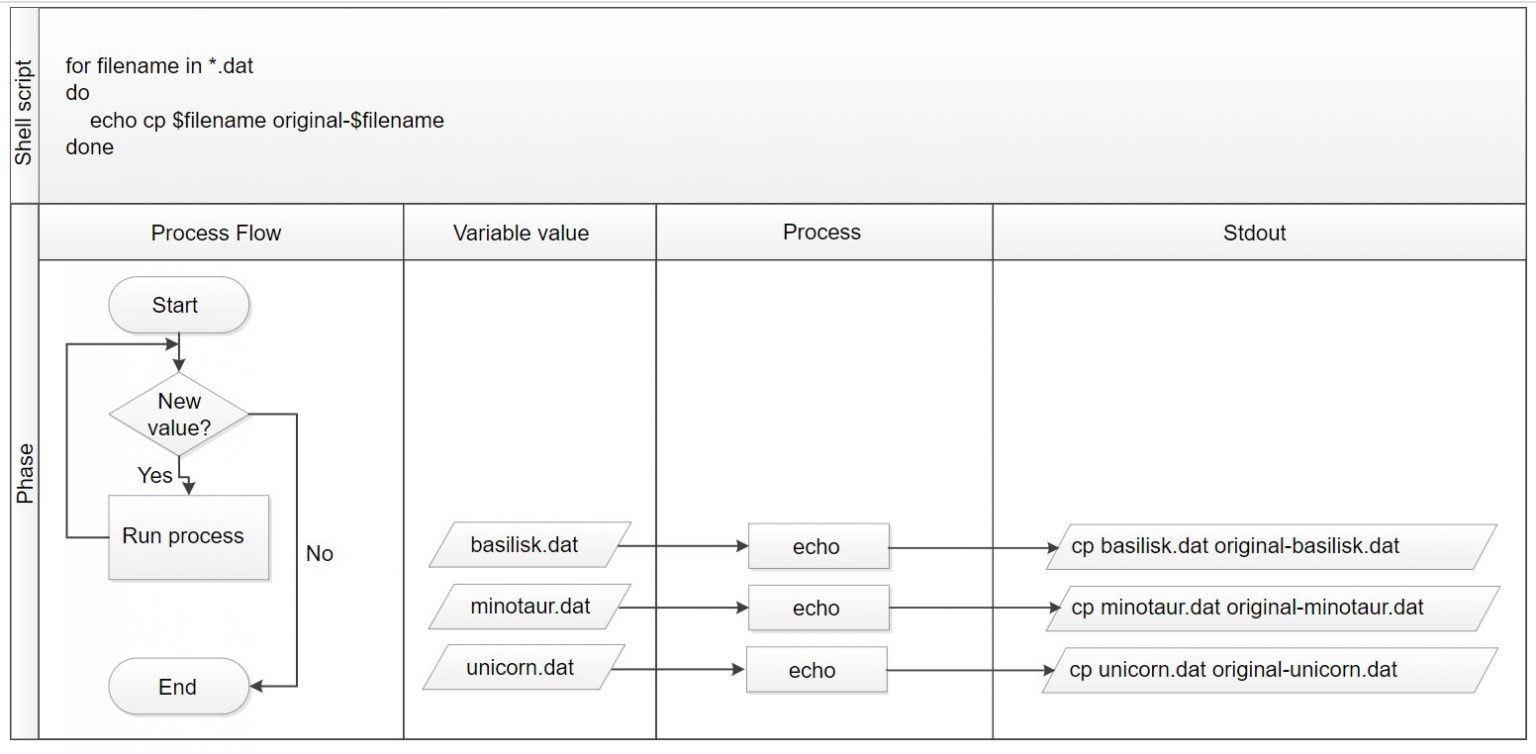Screen dimensions: 1536x754
Task: Select 'cp basilisk.dat original-basilisk.dat' output shape
Action: (1270, 547)
